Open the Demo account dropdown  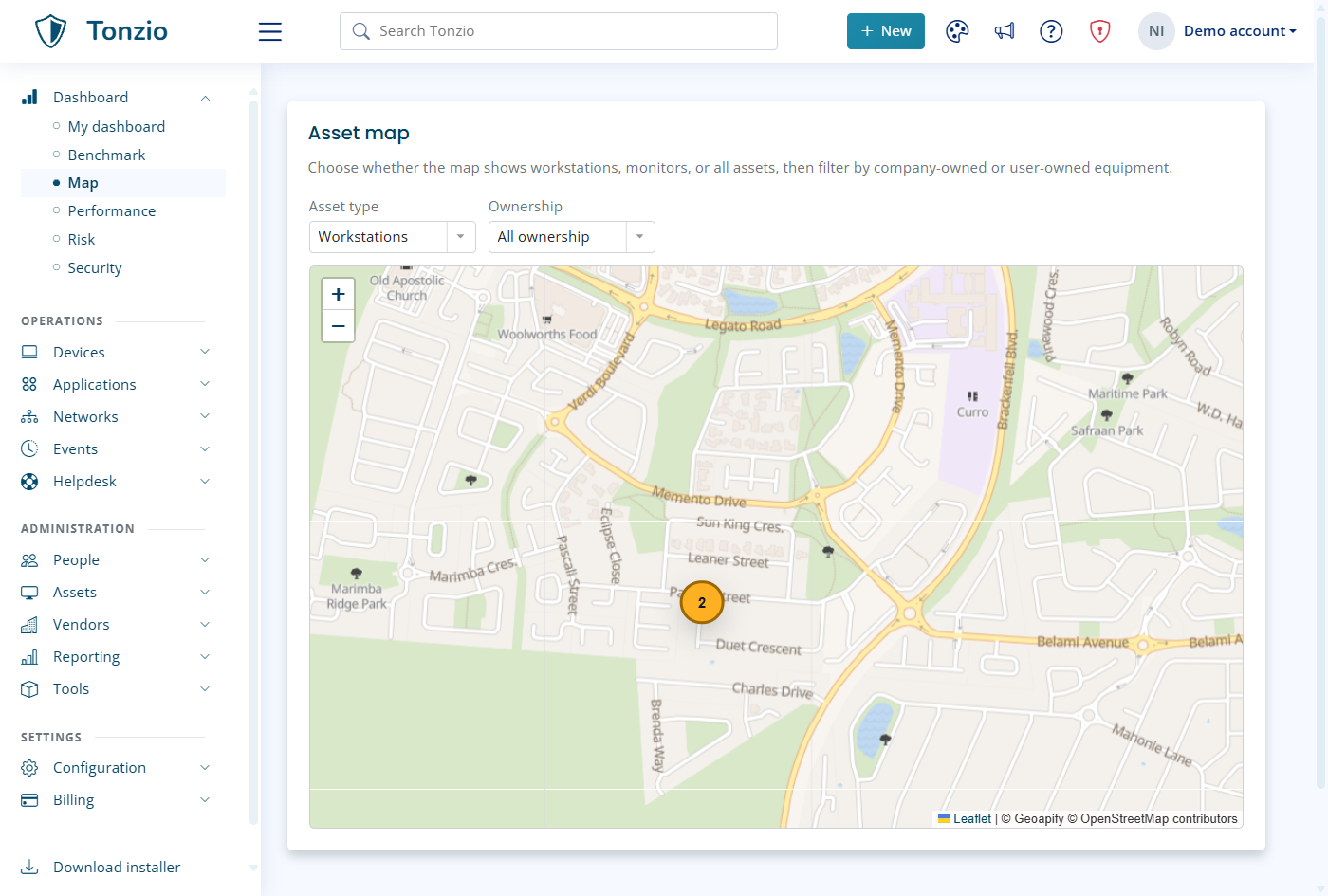click(1240, 31)
